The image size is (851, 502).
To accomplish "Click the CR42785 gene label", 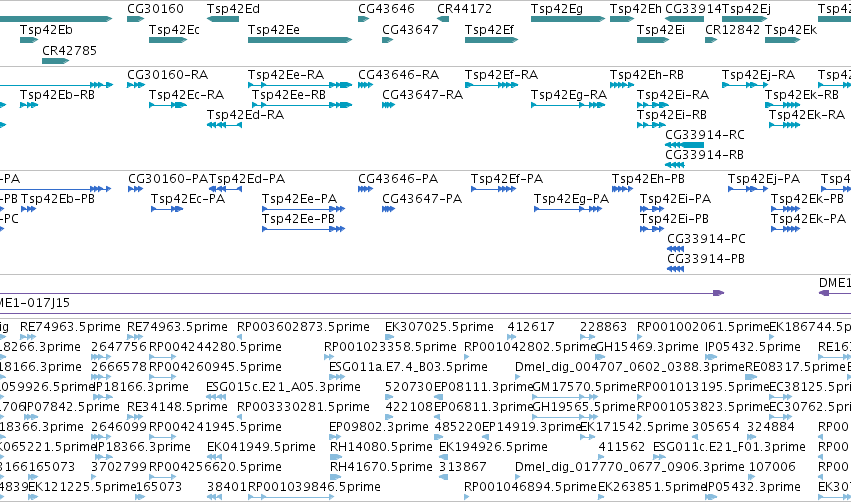I will pos(69,50).
